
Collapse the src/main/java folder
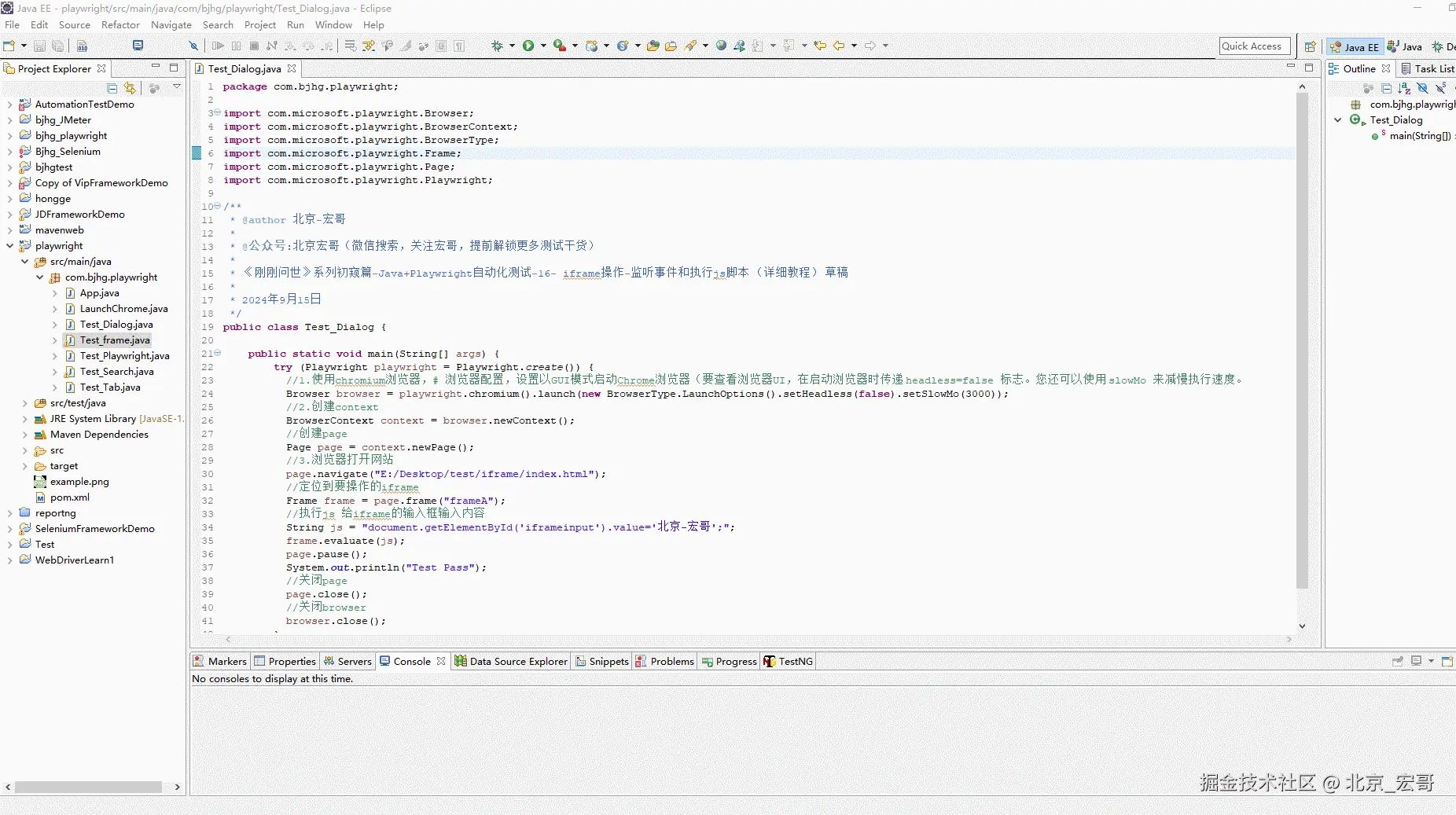(24, 262)
